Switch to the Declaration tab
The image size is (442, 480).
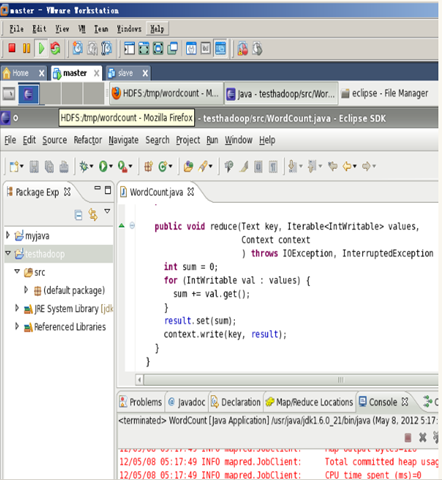pos(236,402)
